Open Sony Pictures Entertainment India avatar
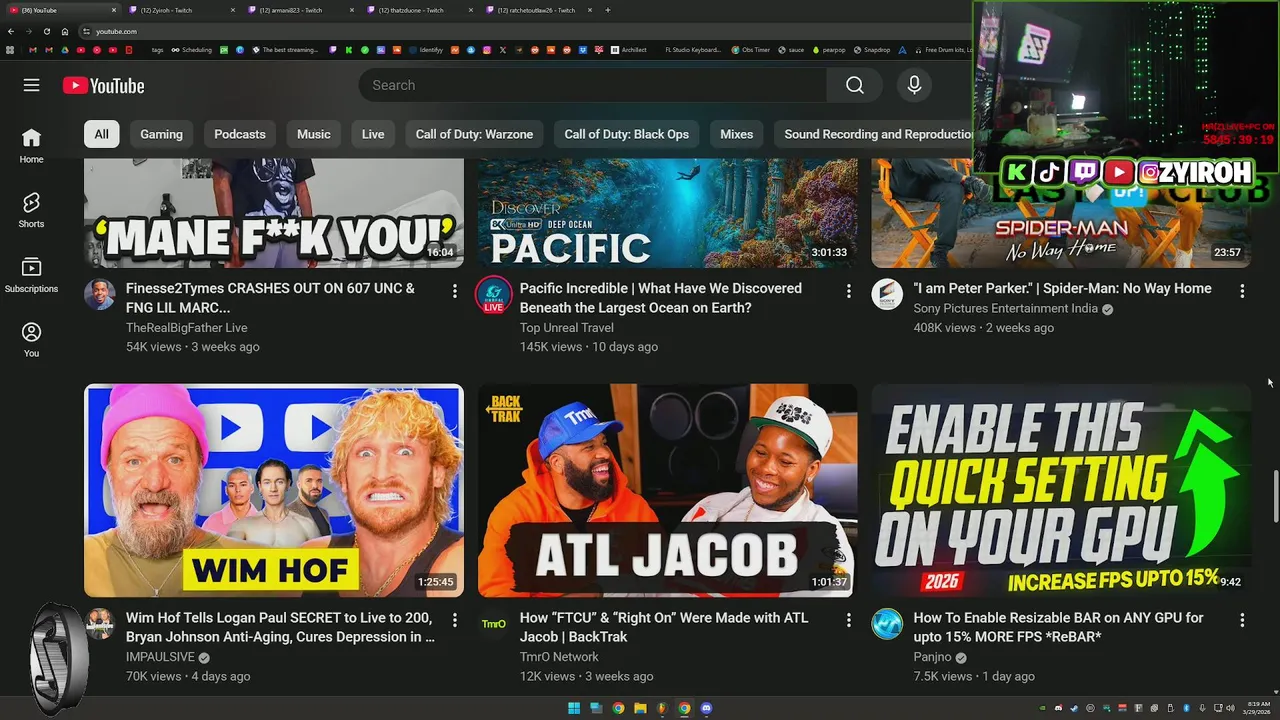 coord(887,294)
